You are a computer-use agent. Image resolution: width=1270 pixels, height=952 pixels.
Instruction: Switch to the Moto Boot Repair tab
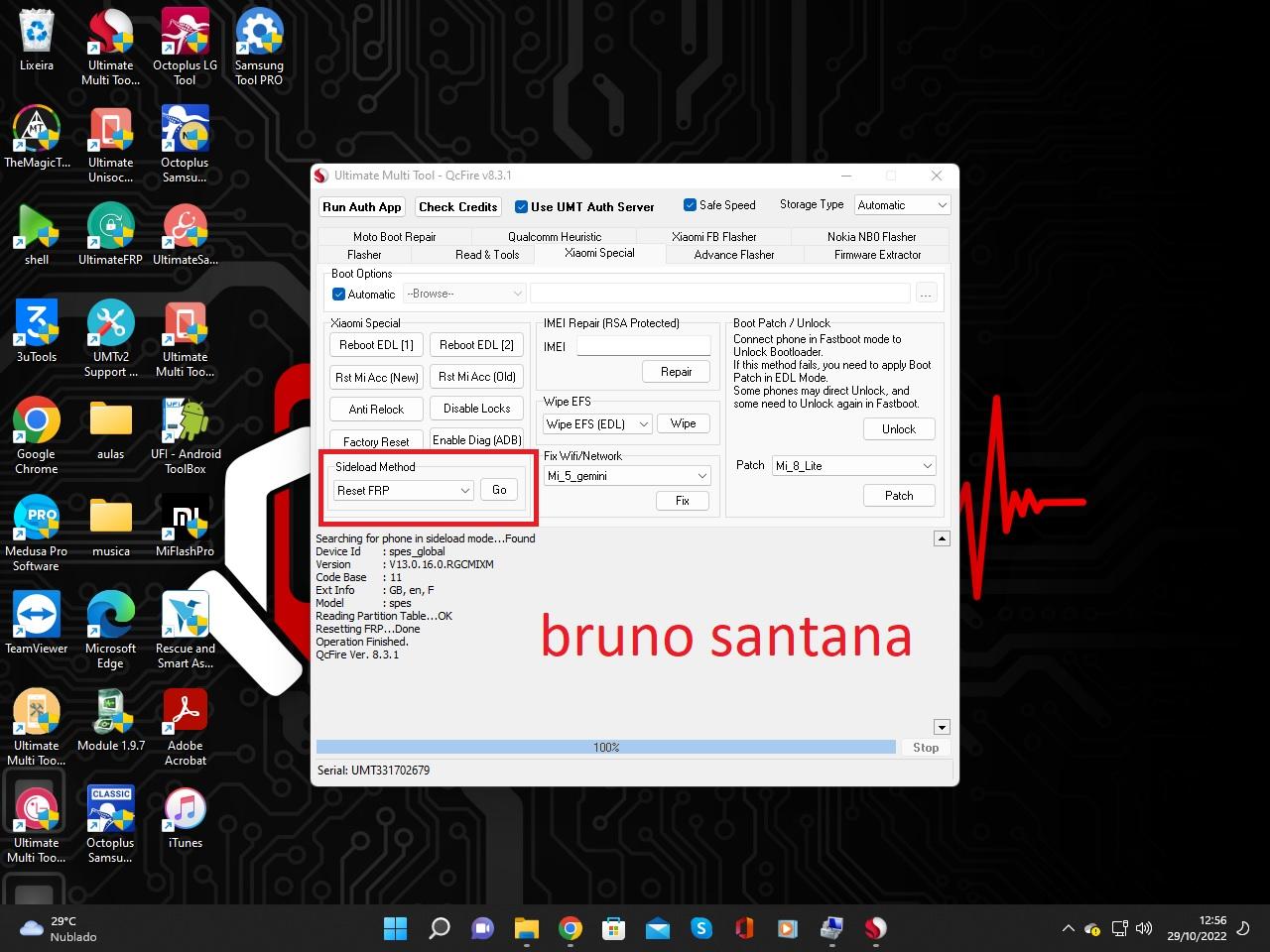click(x=394, y=237)
